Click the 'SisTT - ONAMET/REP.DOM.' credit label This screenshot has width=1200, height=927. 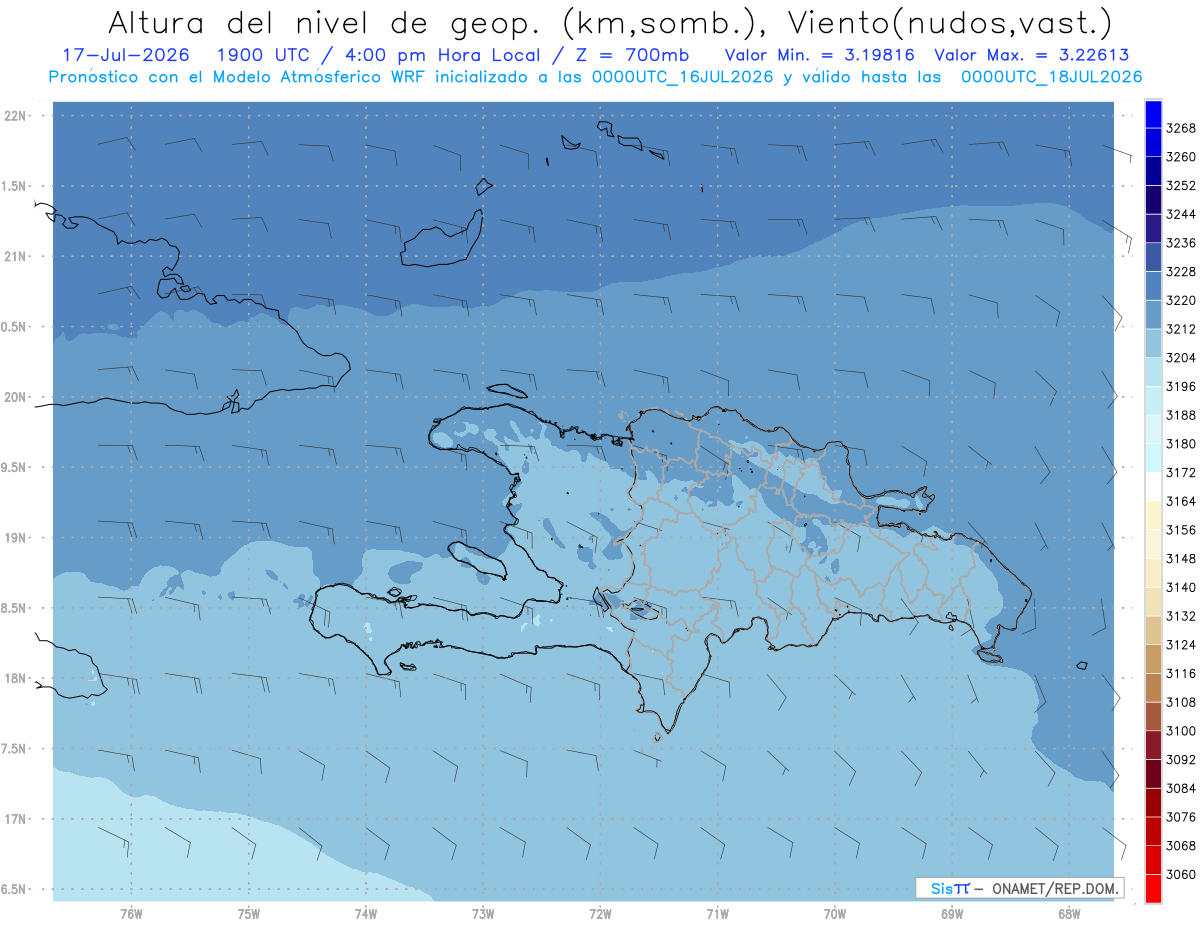(1019, 888)
